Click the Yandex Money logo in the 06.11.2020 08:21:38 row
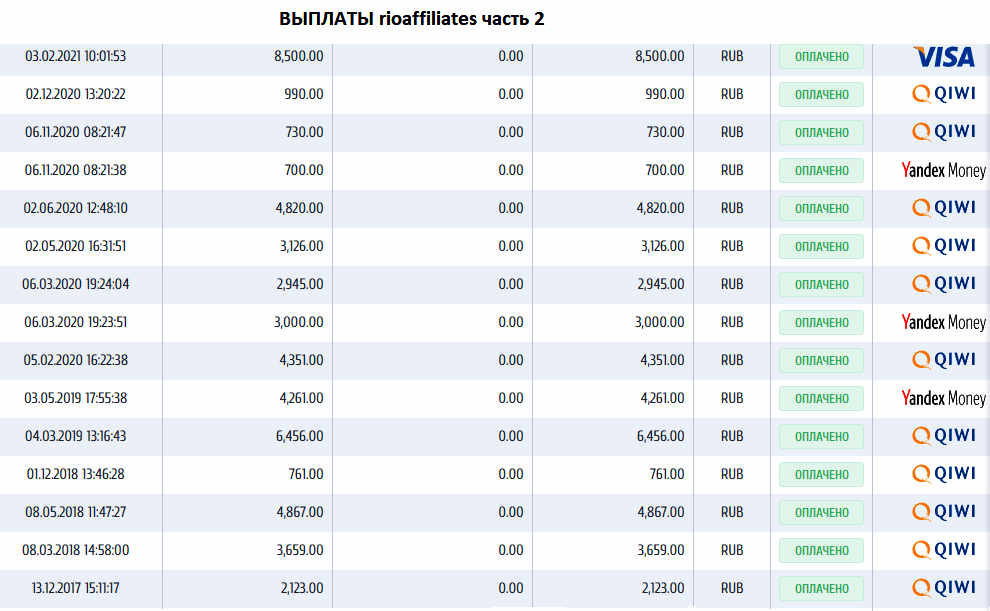 click(x=943, y=170)
